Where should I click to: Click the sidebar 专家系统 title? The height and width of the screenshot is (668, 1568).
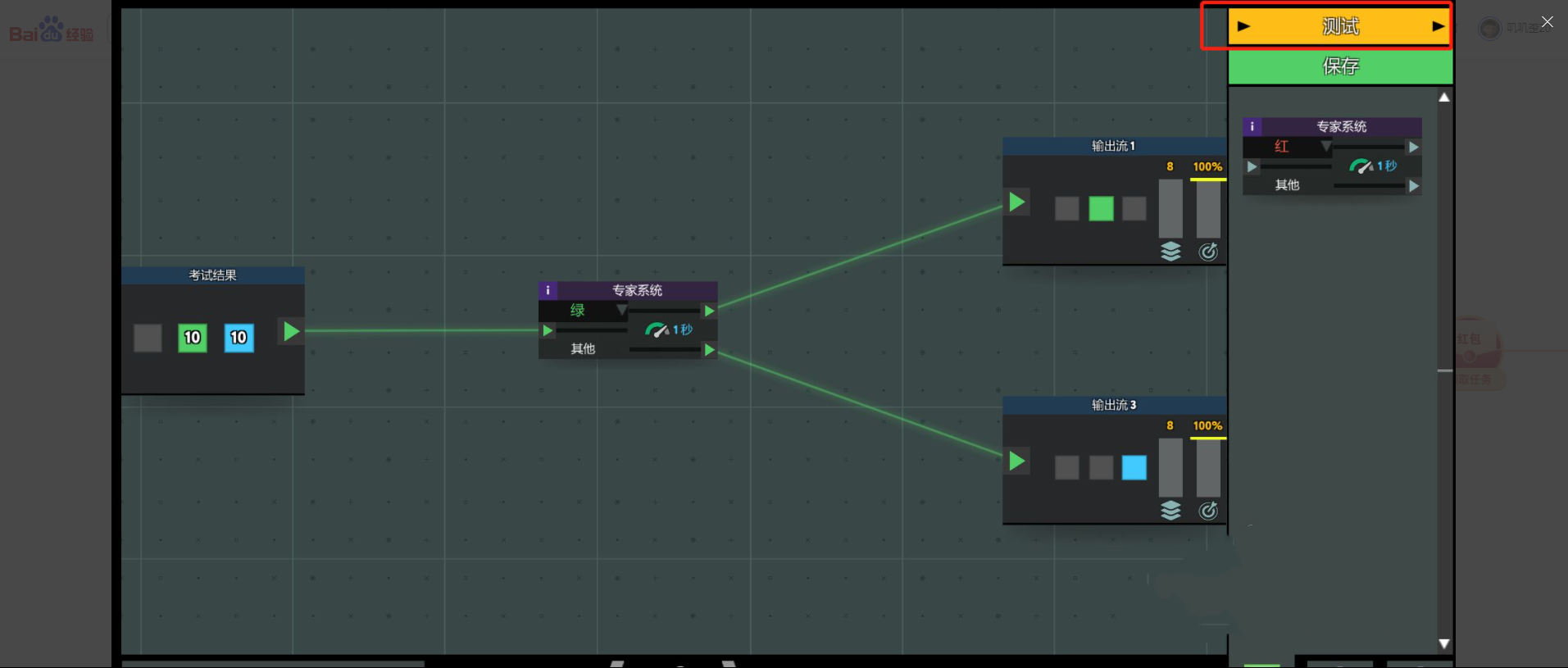[1341, 126]
